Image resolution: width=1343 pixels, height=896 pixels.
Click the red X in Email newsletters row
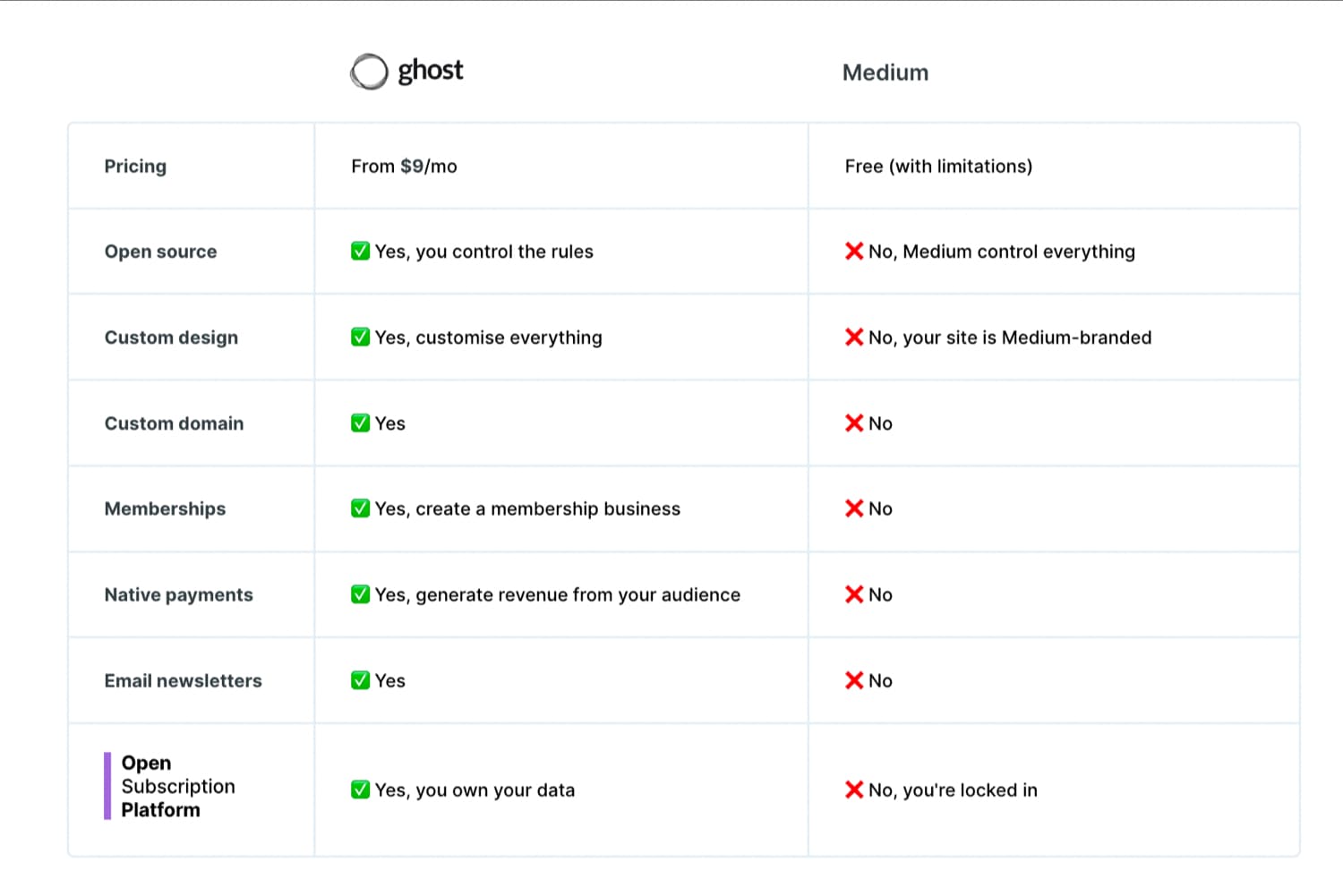(x=854, y=680)
